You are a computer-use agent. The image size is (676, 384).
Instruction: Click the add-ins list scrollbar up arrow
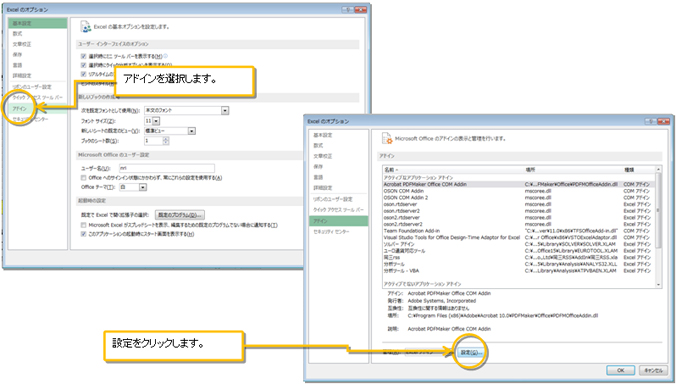658,169
